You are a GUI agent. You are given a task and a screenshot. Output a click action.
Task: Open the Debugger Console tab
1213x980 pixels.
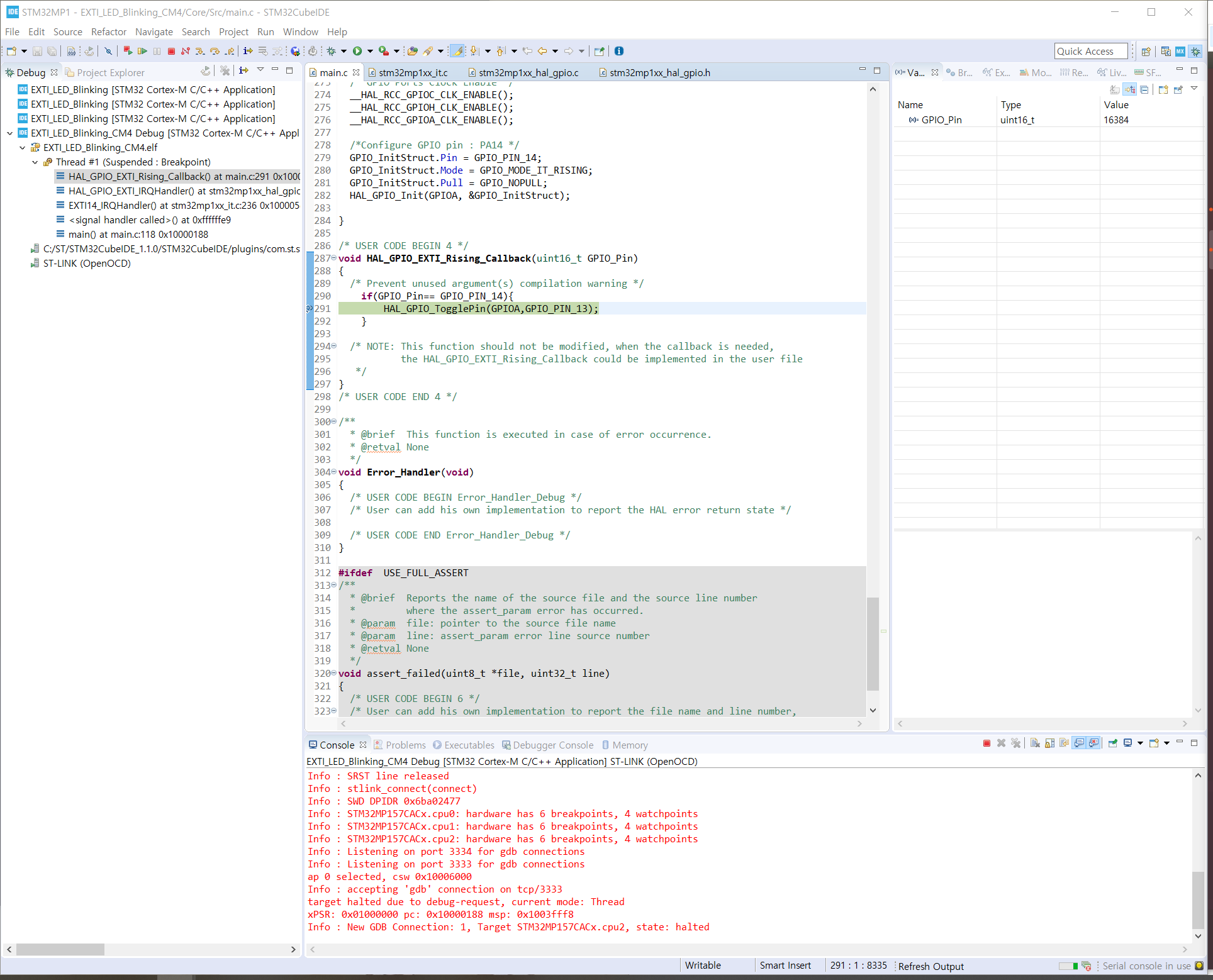[x=547, y=745]
